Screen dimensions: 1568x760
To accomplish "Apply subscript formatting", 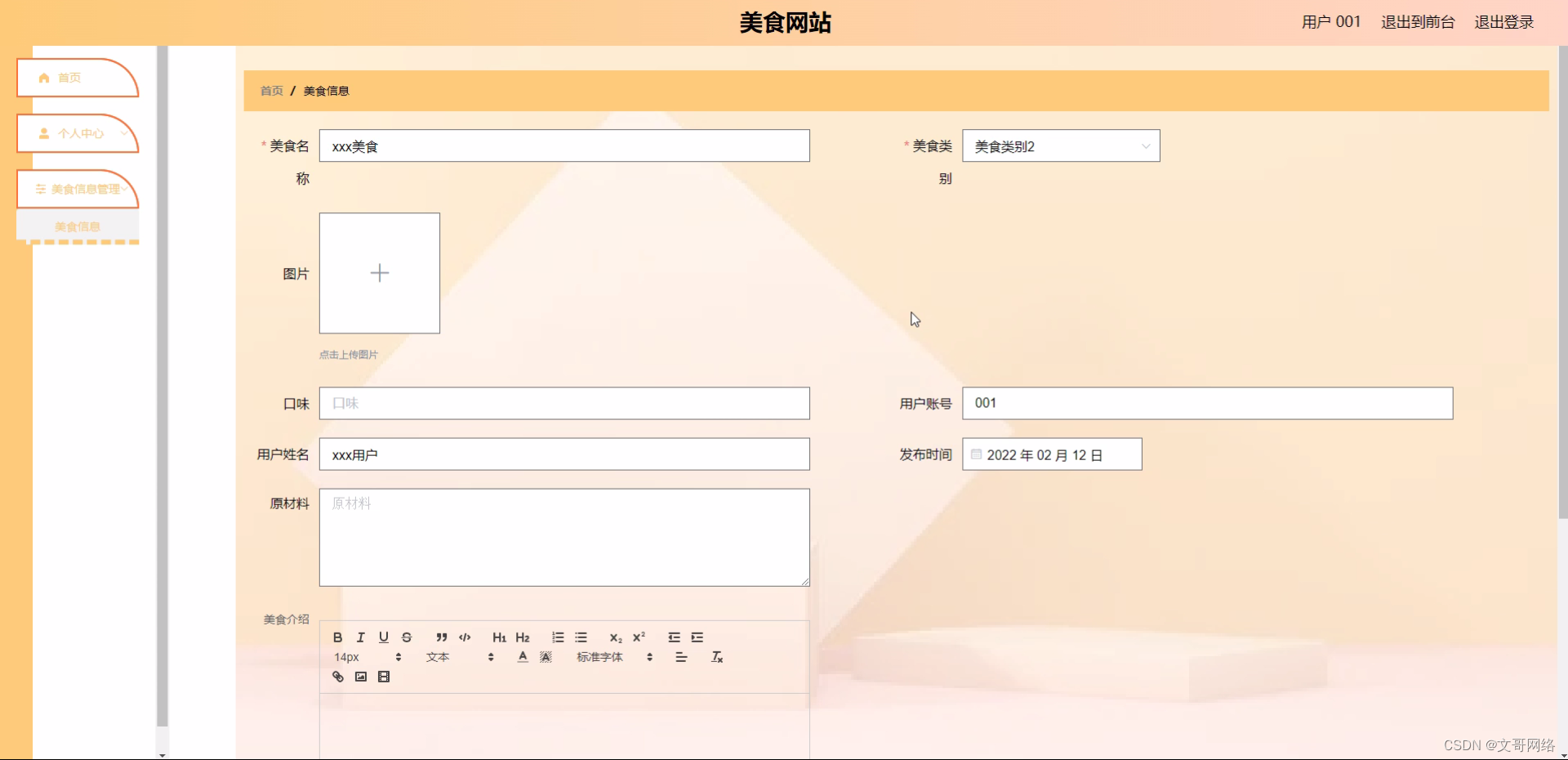I will 615,637.
